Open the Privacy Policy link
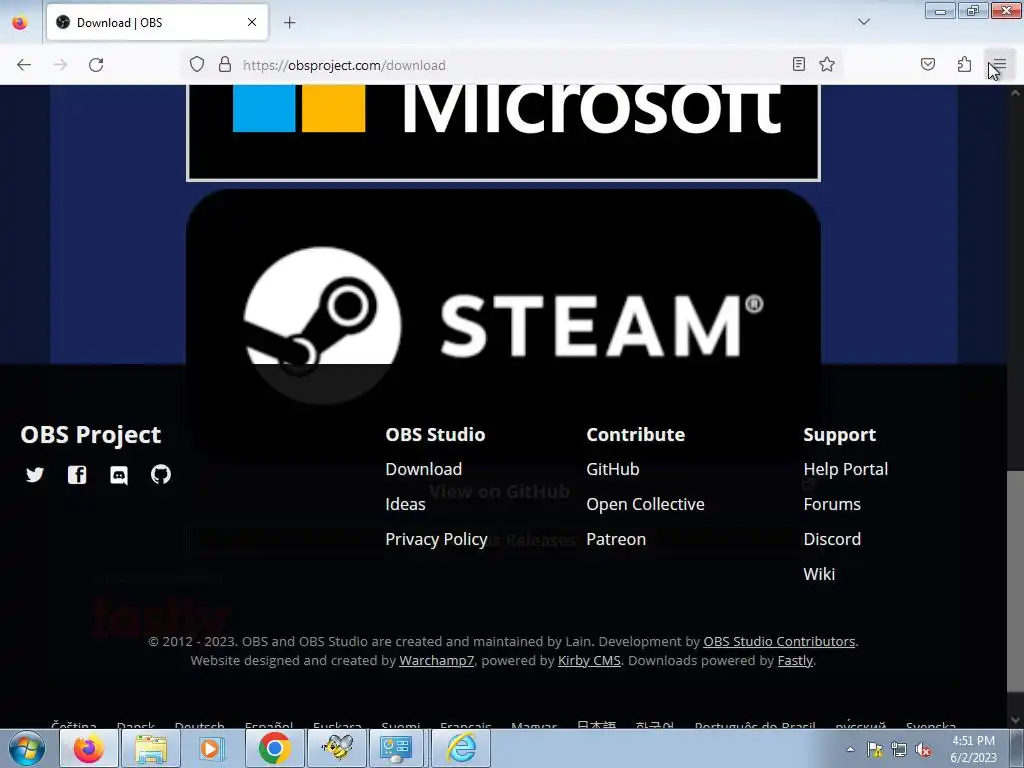Image resolution: width=1024 pixels, height=768 pixels. 436,539
